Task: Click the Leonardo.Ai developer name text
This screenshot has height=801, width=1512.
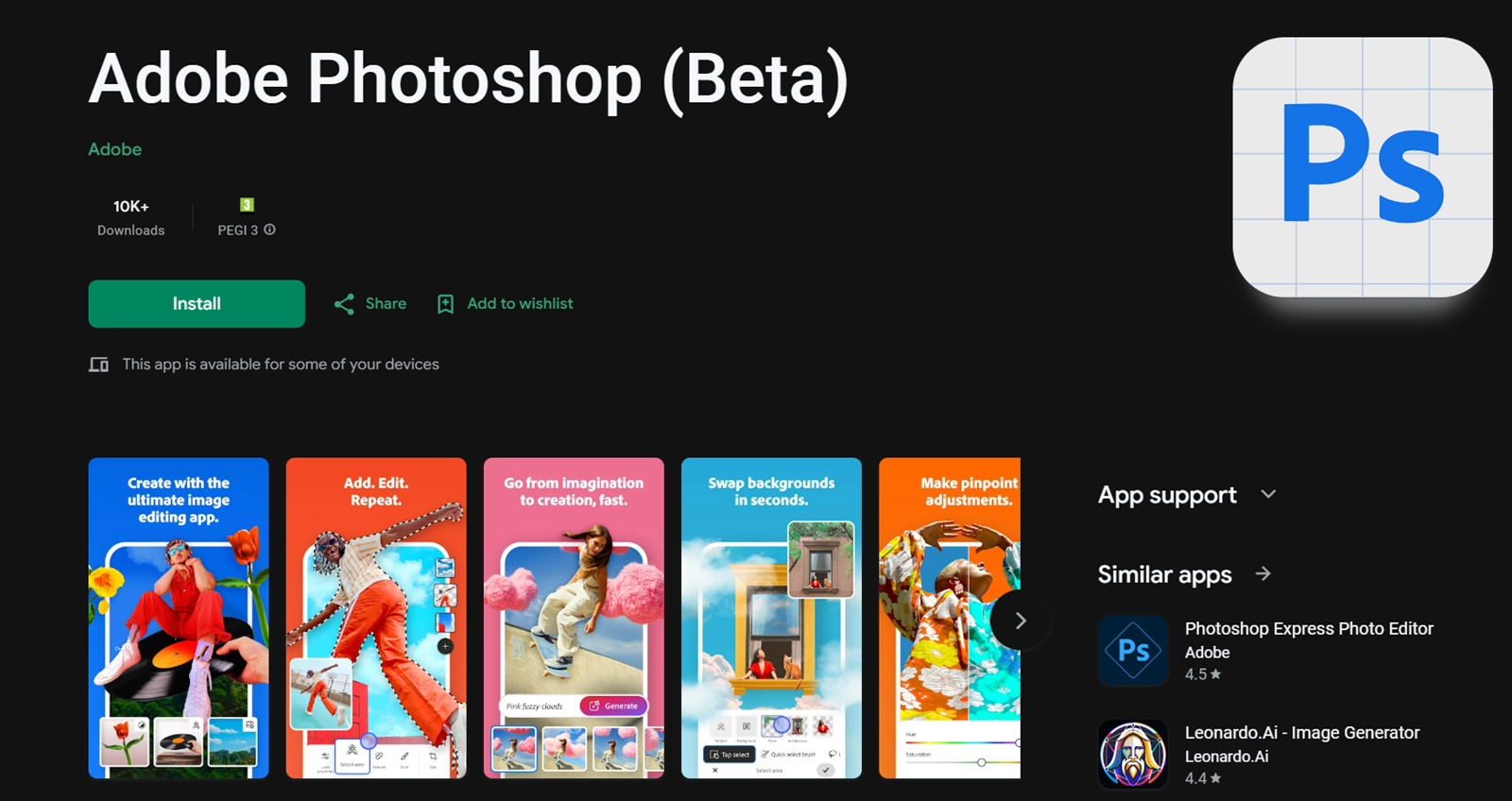Action: 1227,756
